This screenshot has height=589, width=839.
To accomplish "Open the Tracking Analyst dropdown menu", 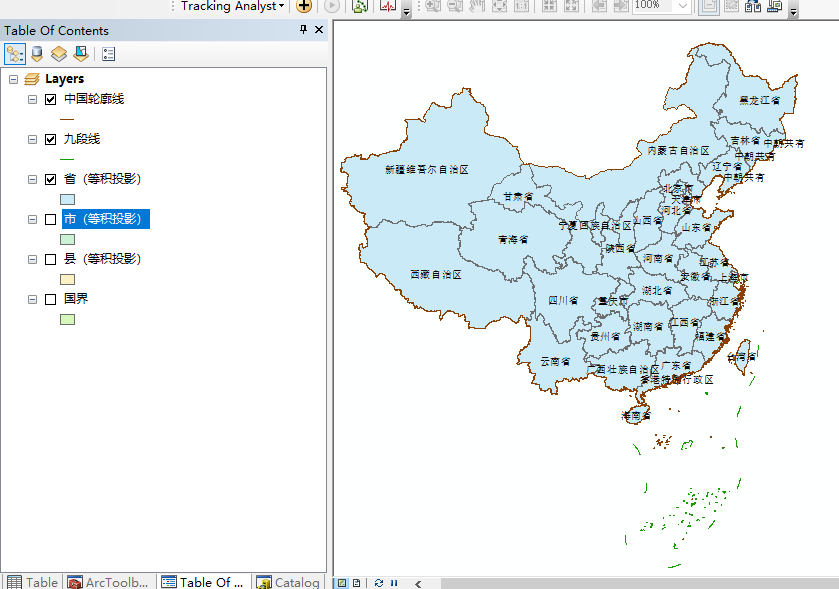I will (232, 6).
